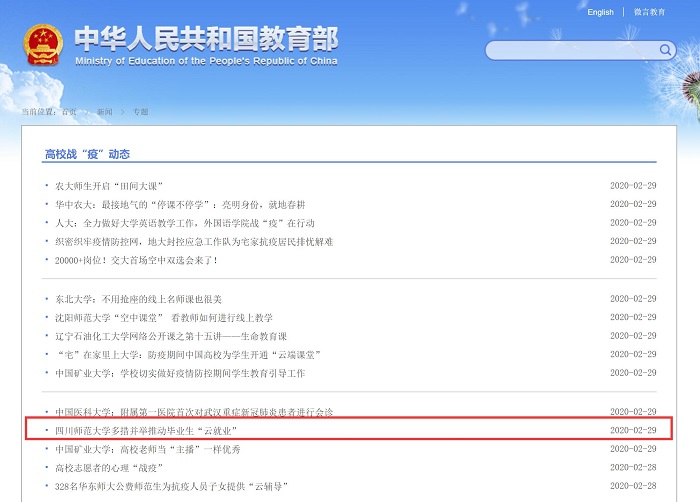The image size is (700, 502).
Task: Click the search magnifier icon
Action: tap(665, 50)
